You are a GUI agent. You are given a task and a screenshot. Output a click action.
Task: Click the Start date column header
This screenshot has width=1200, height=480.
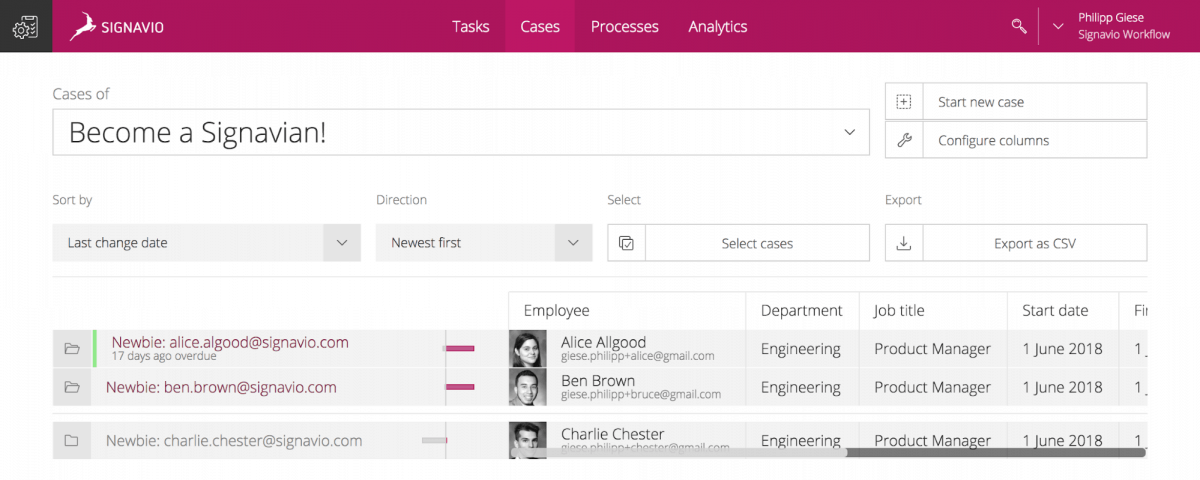tap(1063, 311)
